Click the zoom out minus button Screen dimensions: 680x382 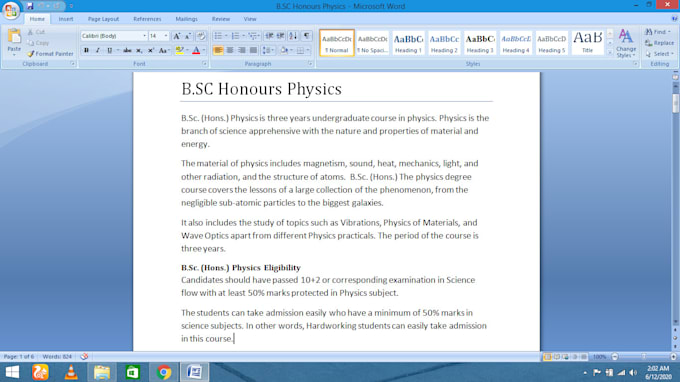615,357
